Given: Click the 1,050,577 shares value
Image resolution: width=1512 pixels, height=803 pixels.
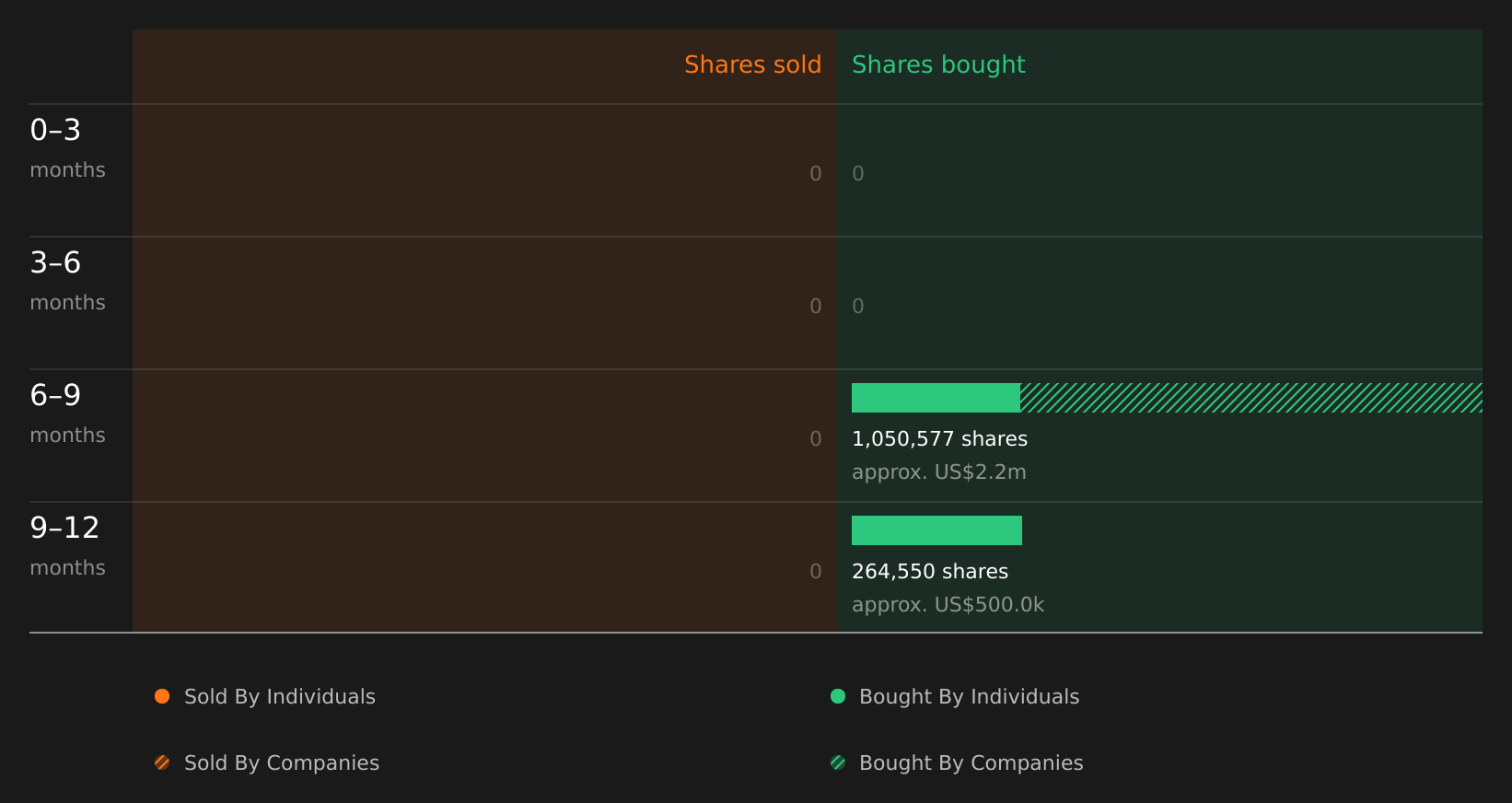Looking at the screenshot, I should click(939, 439).
